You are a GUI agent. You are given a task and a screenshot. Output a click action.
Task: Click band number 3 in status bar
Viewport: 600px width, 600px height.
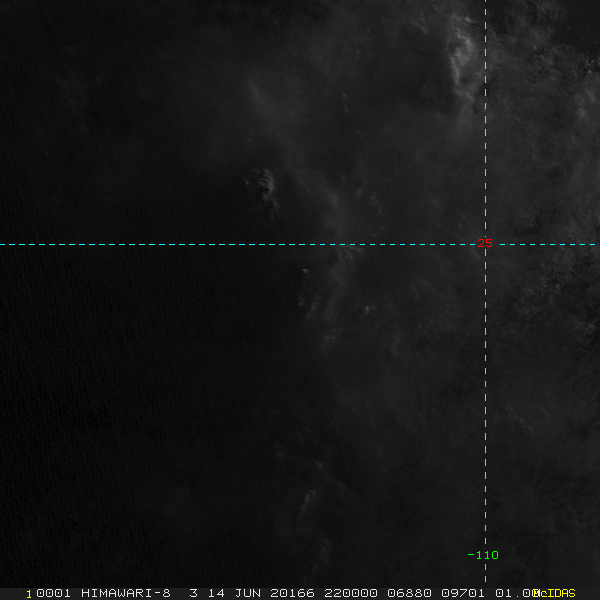click(194, 593)
